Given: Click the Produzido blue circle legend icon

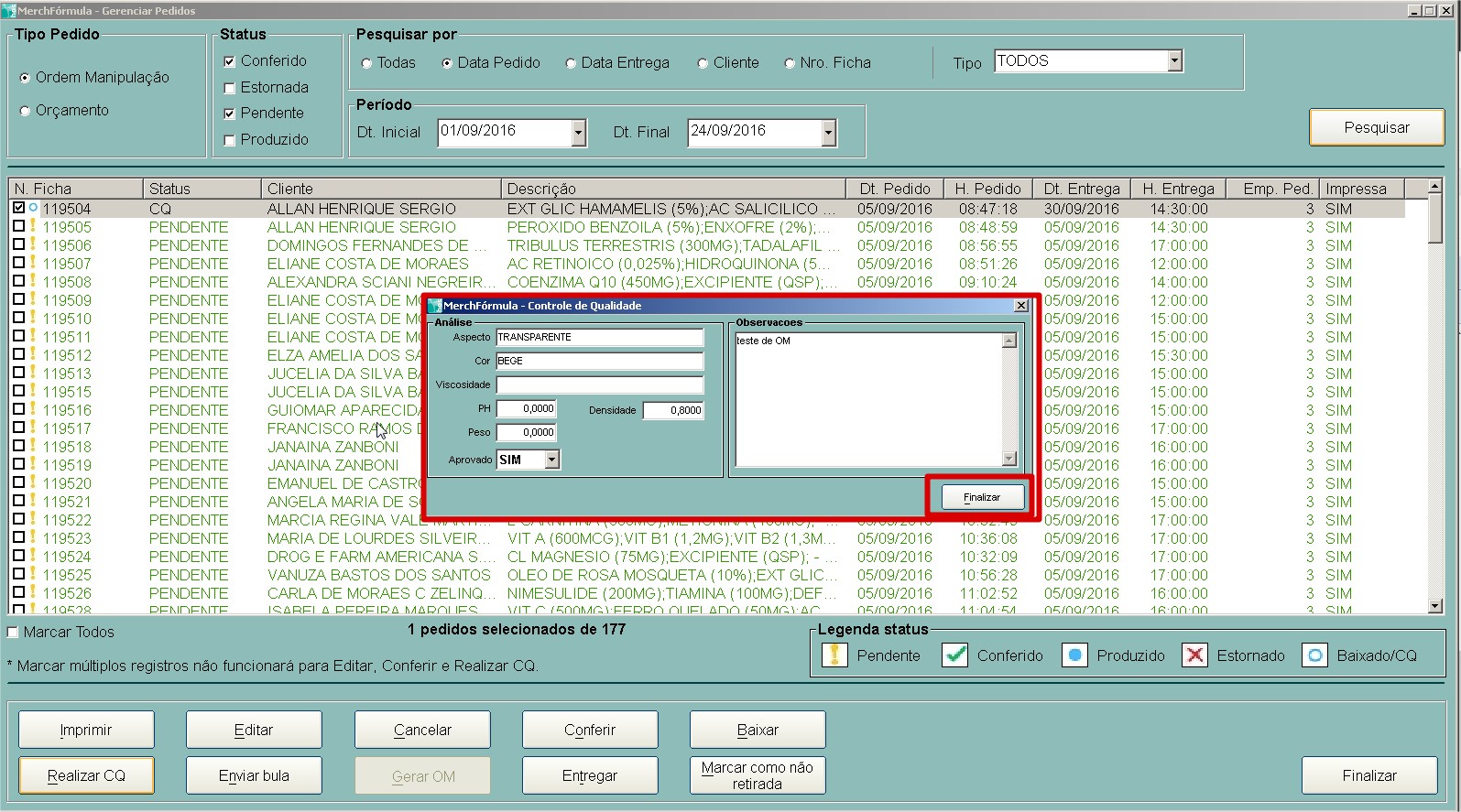Looking at the screenshot, I should [x=1074, y=655].
